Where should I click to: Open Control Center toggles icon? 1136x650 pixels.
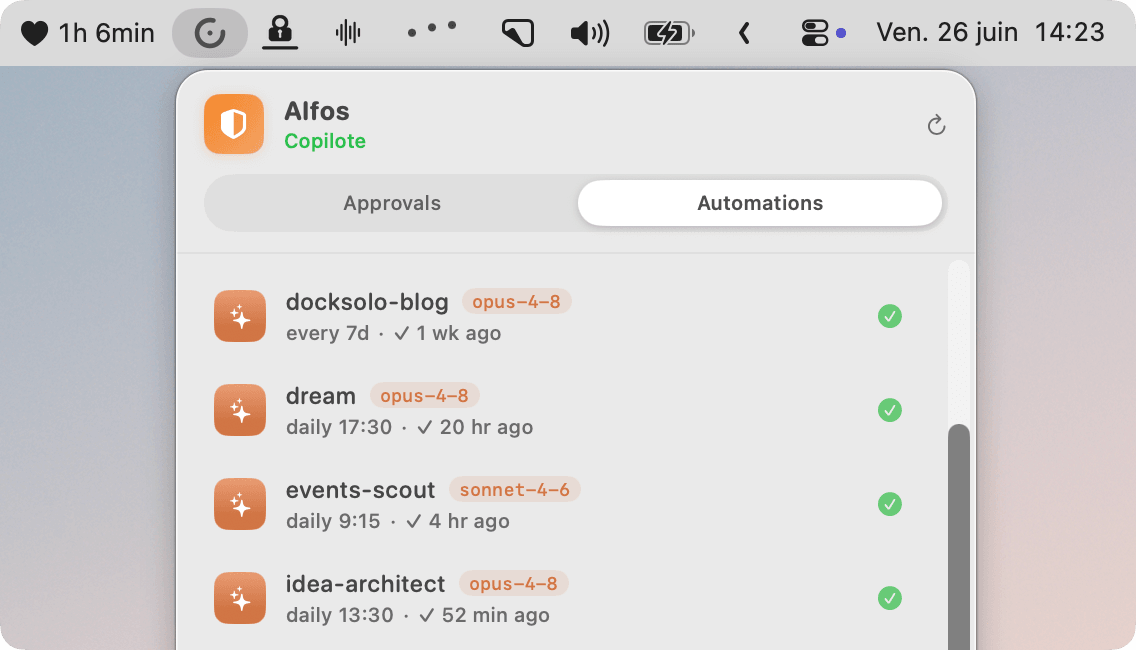pyautogui.click(x=815, y=33)
